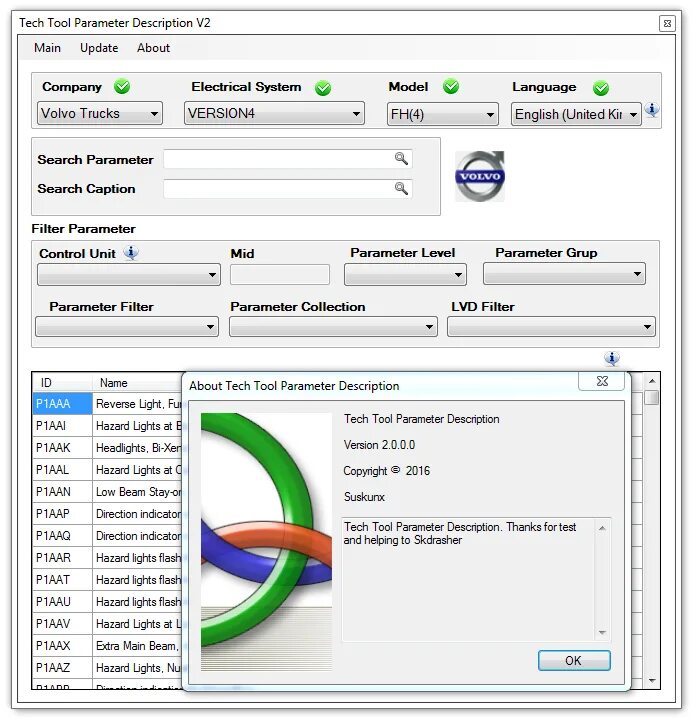The width and height of the screenshot is (700, 721).
Task: Expand the LVD Filter dropdown
Action: click(551, 326)
